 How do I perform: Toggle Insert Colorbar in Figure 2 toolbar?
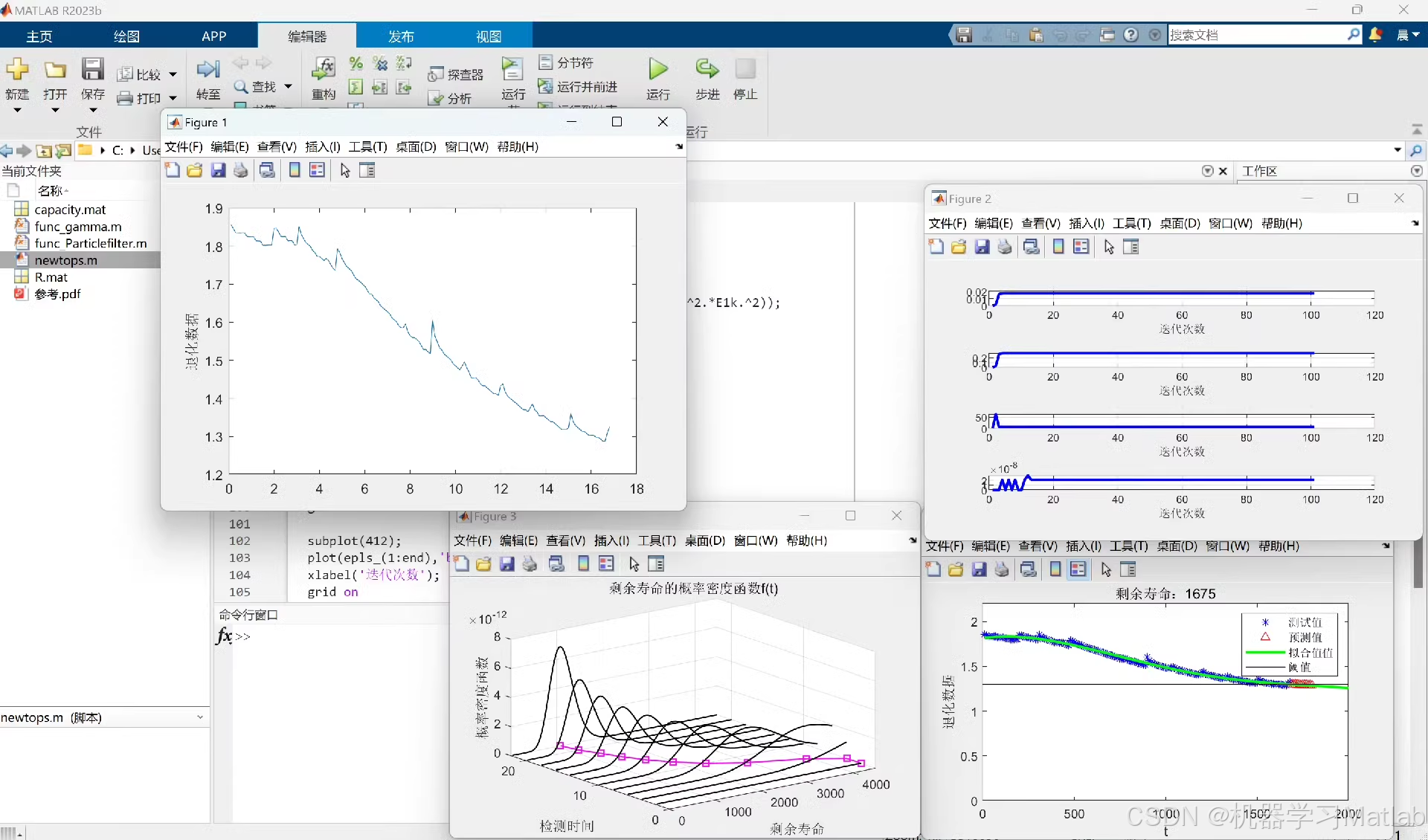click(1058, 247)
